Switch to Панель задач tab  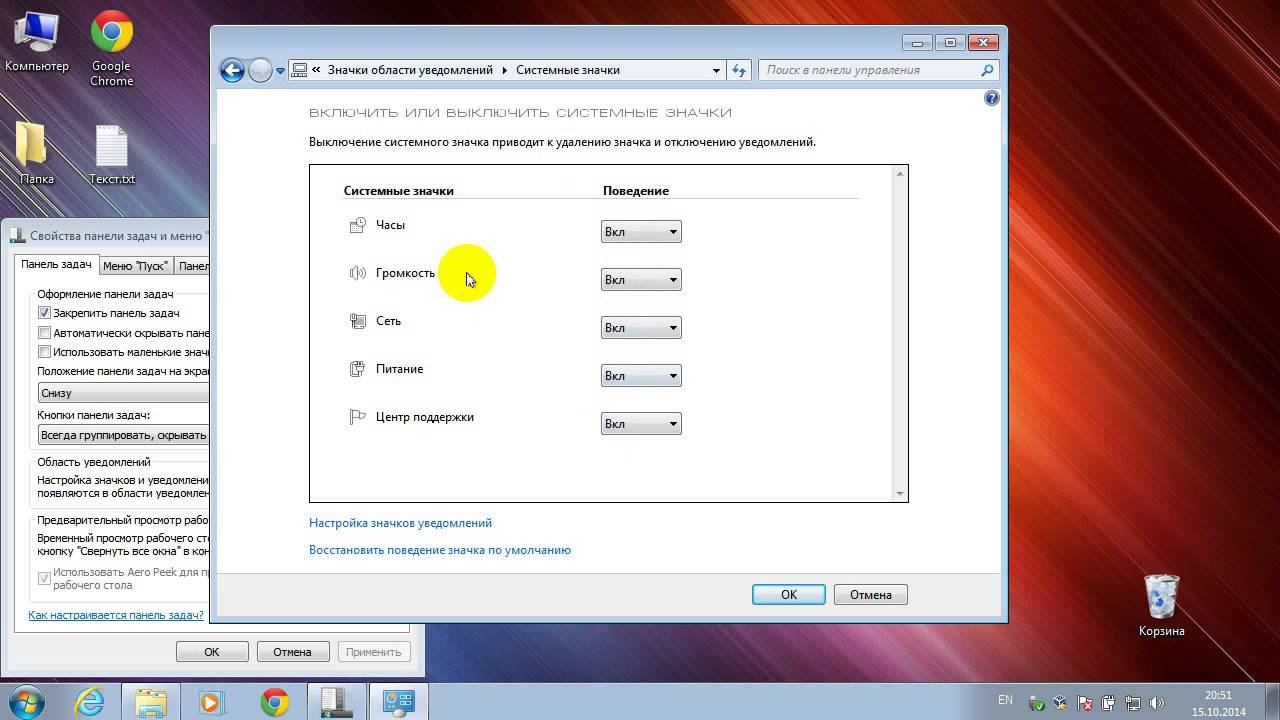56,264
